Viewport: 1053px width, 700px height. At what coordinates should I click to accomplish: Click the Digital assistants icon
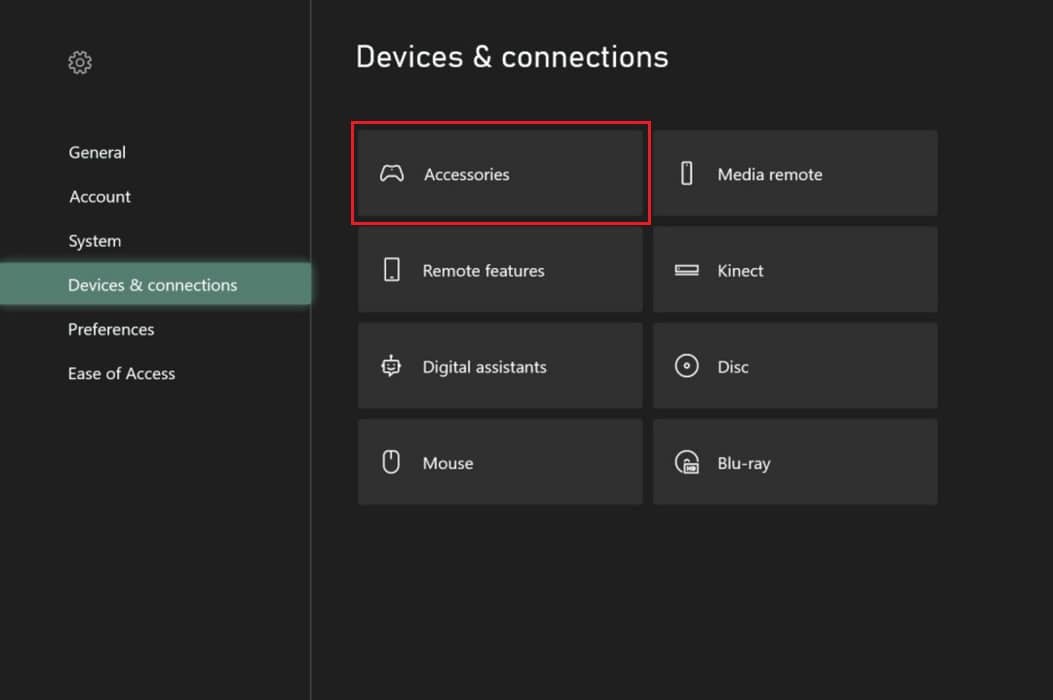pyautogui.click(x=393, y=366)
